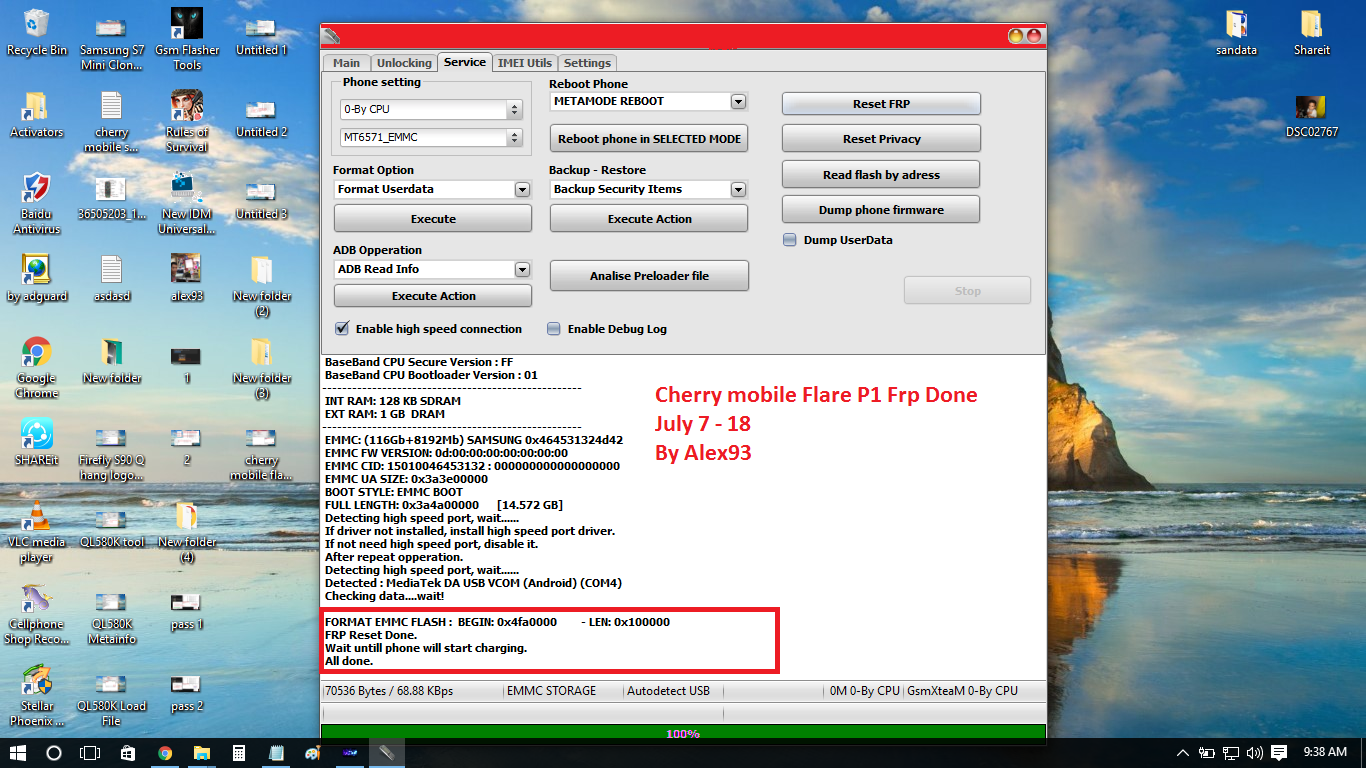Open the Recycle Bin desktop icon
This screenshot has height=768, width=1366.
[x=37, y=32]
